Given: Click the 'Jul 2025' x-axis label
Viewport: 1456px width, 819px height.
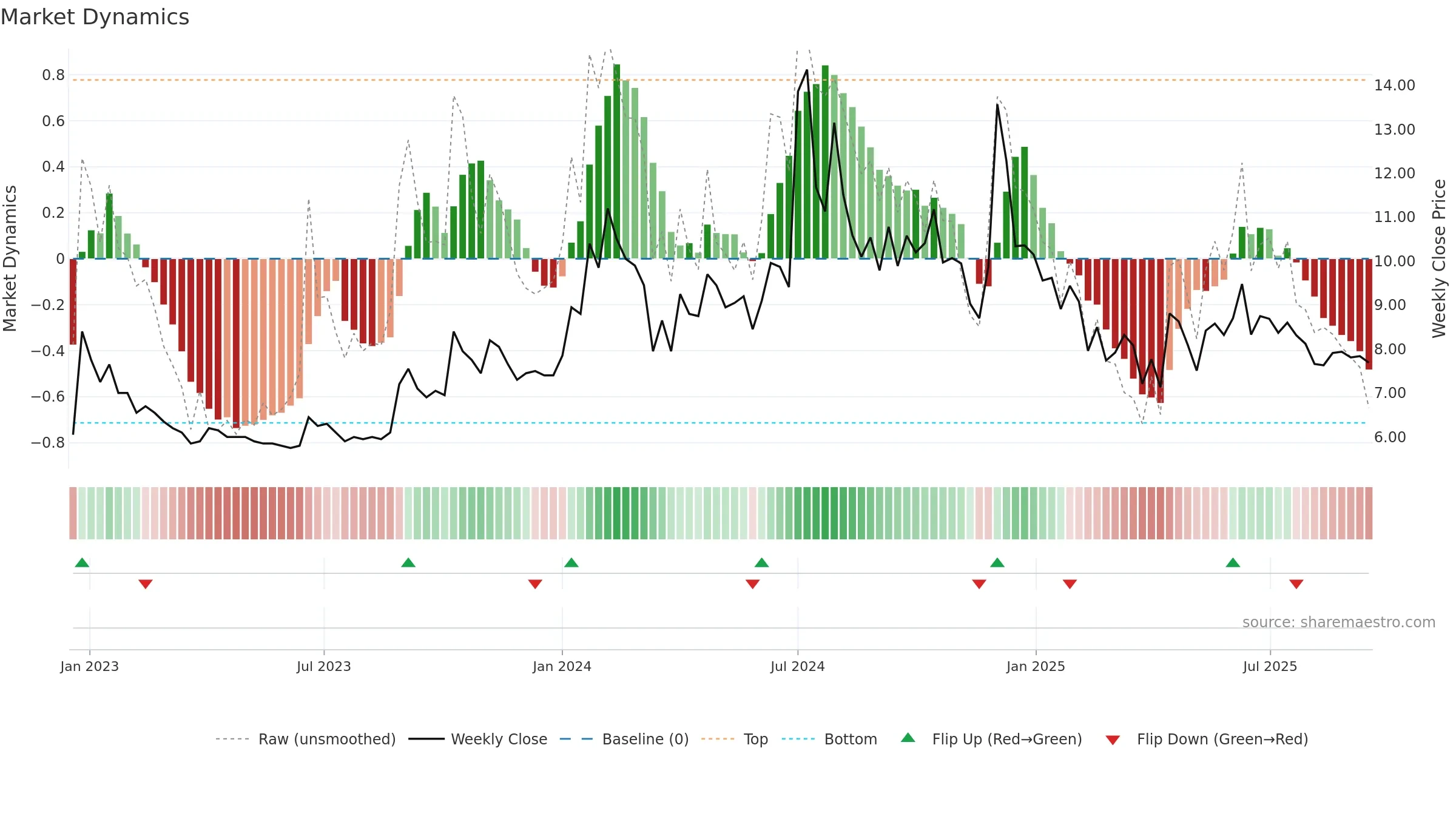Looking at the screenshot, I should (x=1270, y=666).
